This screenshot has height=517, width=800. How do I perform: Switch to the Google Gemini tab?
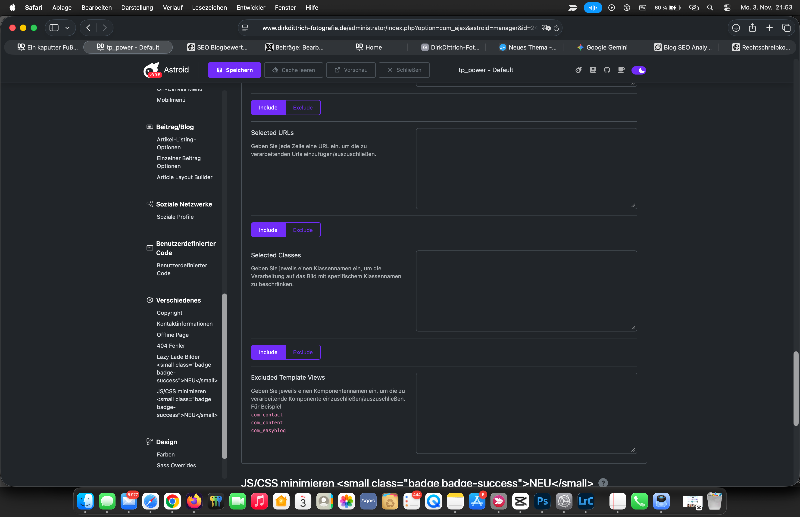coord(608,47)
